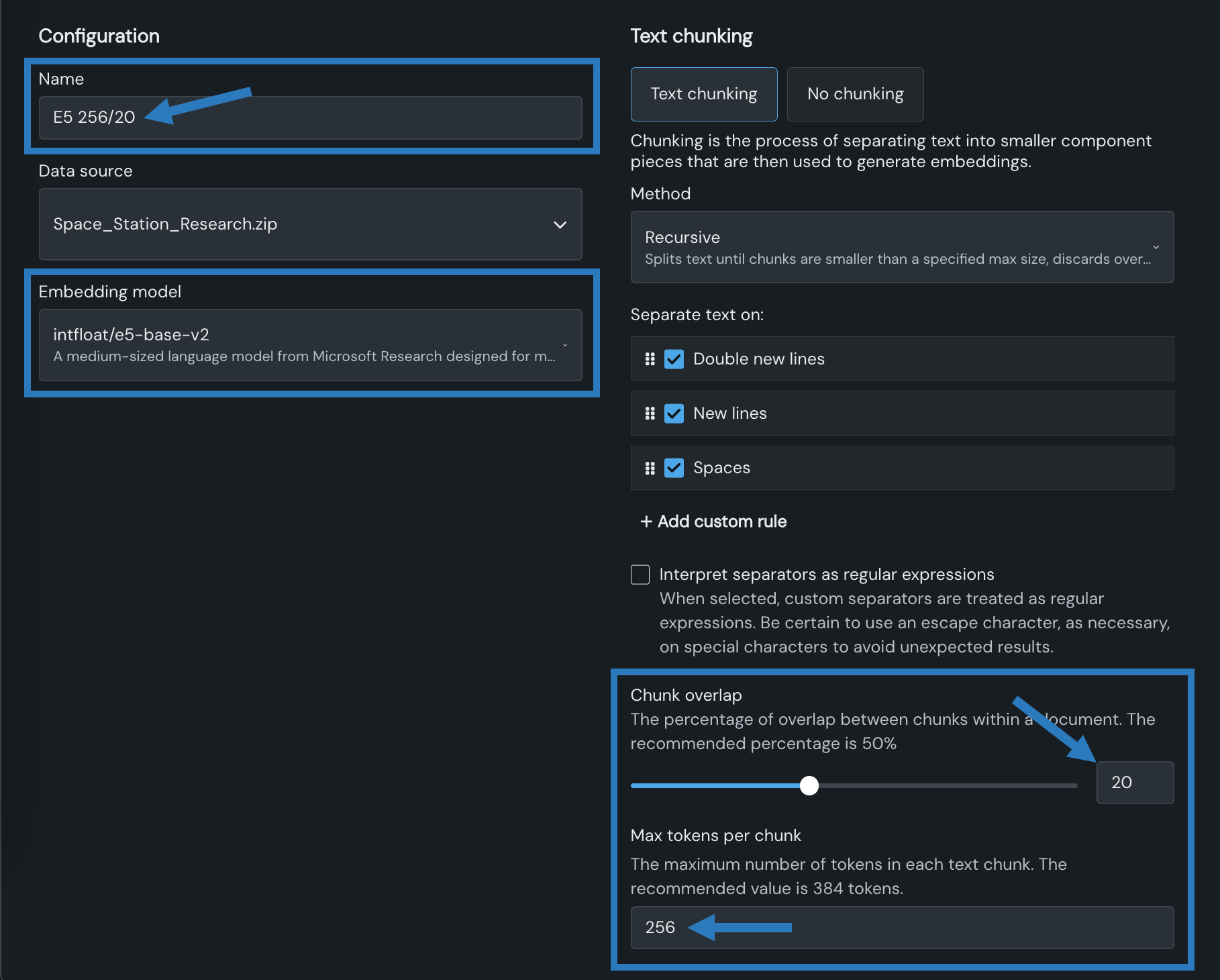Click drag handle beside Spaces

point(650,468)
